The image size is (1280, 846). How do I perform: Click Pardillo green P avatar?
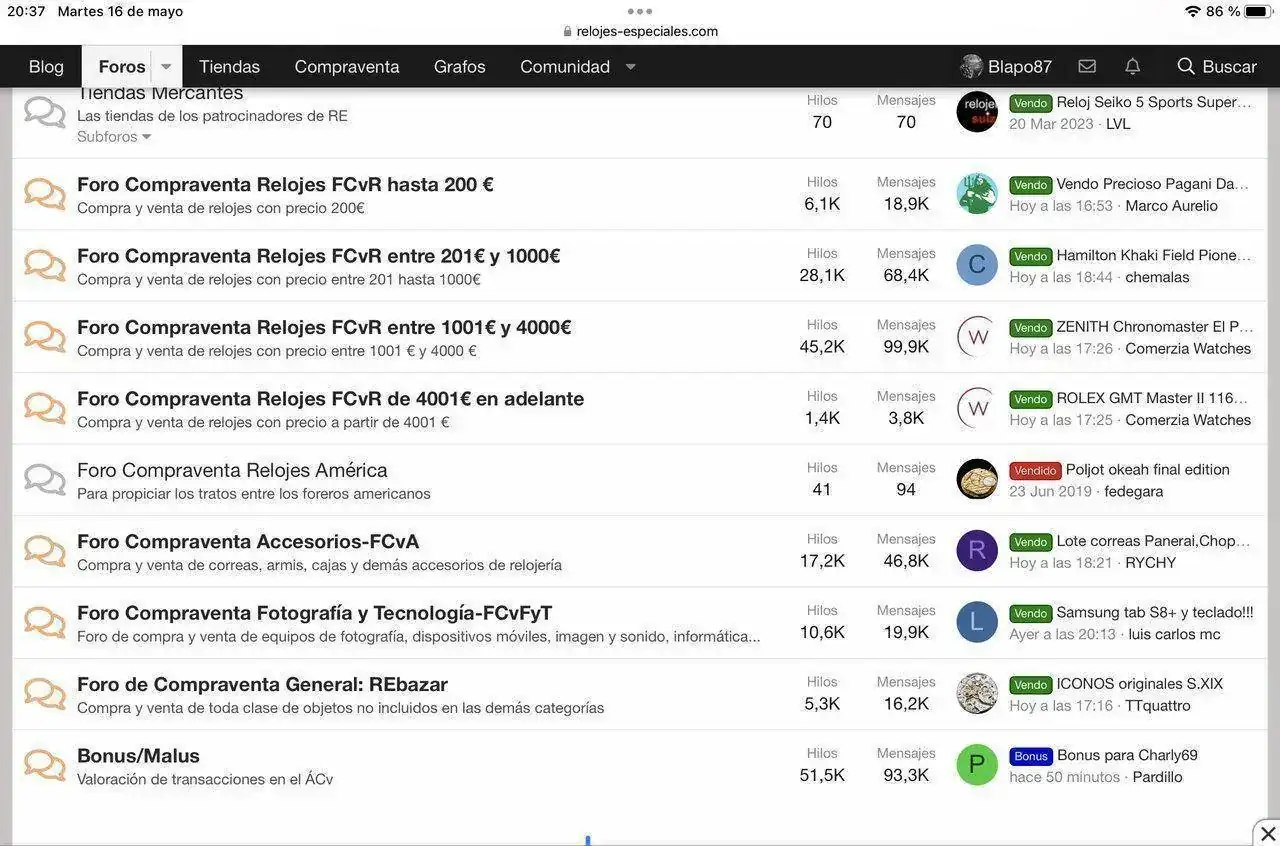pyautogui.click(x=977, y=765)
